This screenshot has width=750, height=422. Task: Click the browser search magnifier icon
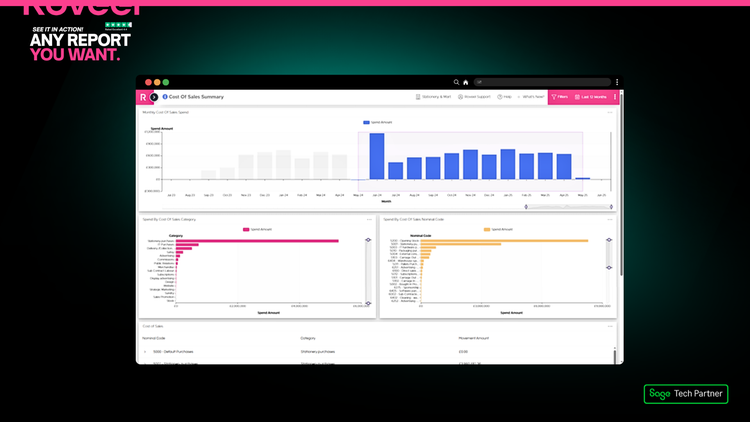(457, 82)
